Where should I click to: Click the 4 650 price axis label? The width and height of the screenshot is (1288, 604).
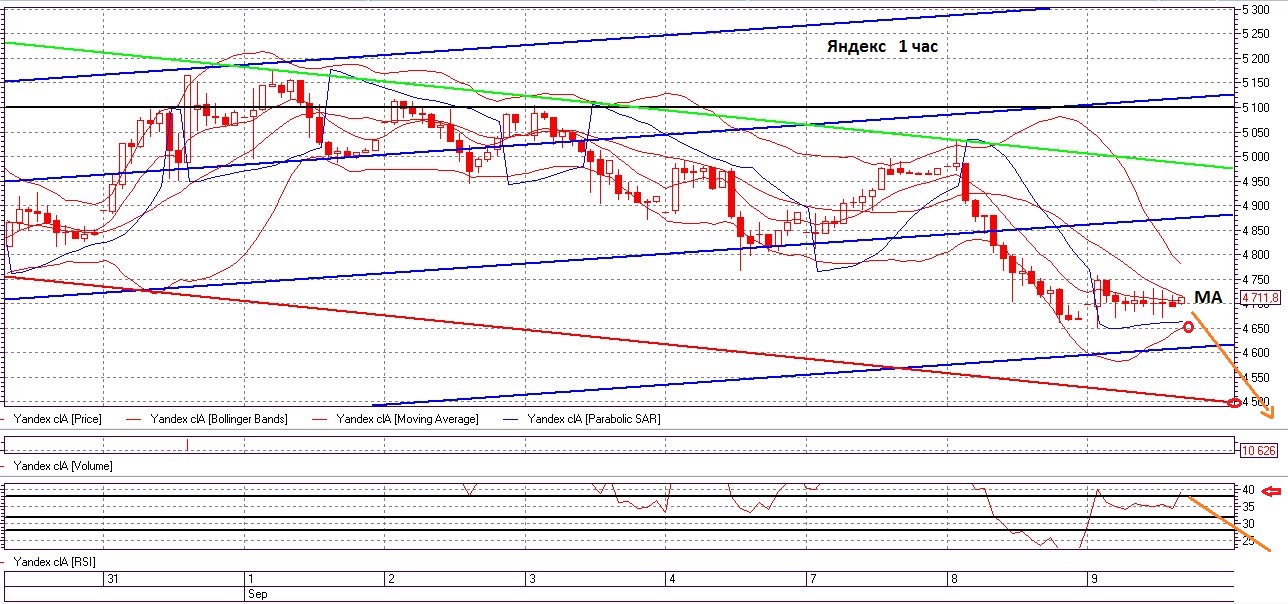click(1257, 328)
